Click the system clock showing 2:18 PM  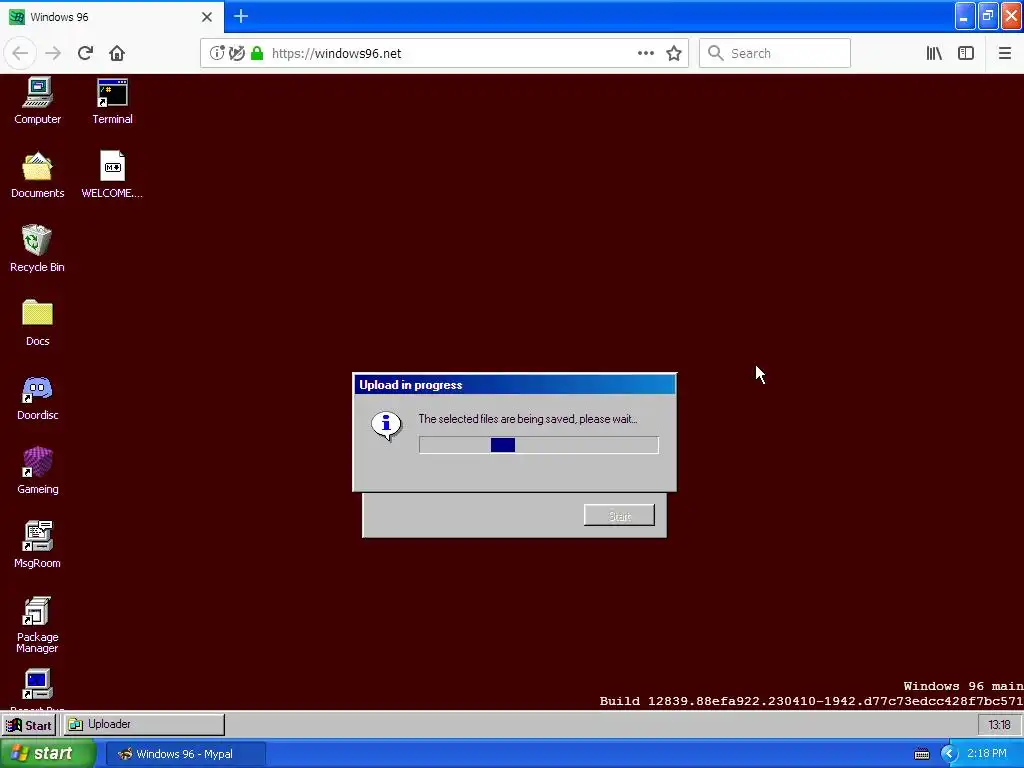[987, 754]
